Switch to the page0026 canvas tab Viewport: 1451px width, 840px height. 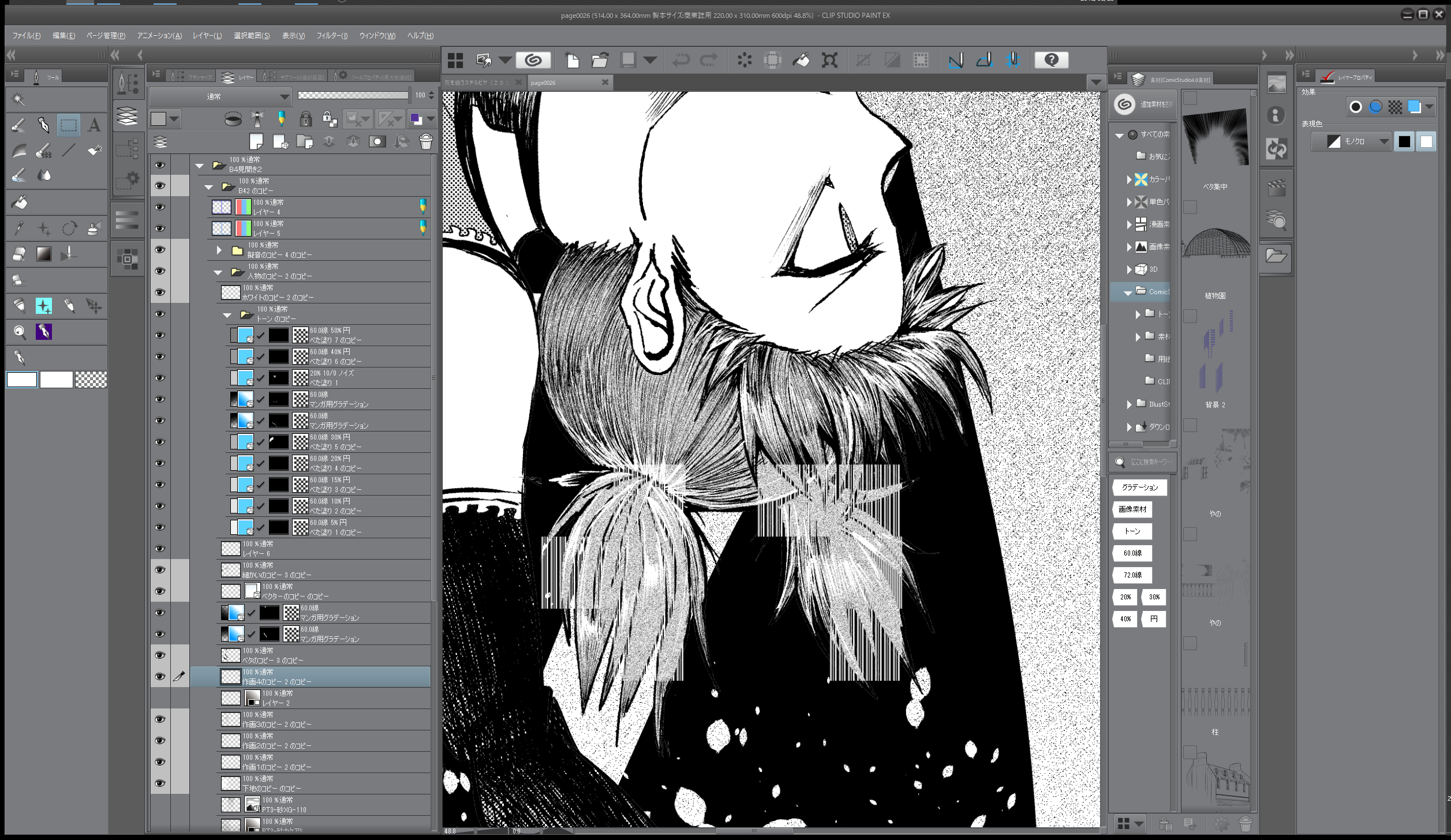(x=570, y=82)
